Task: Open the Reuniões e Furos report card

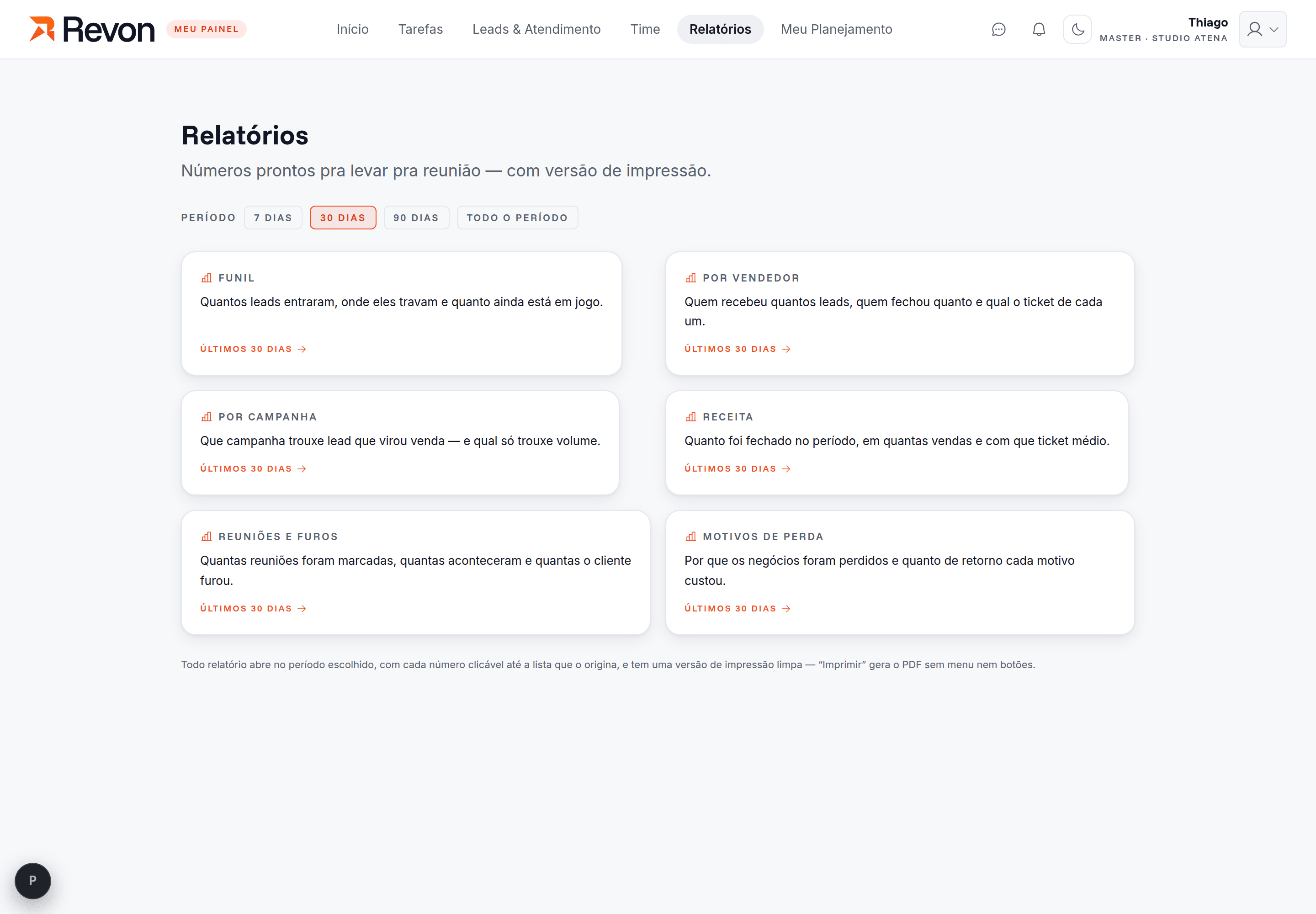Action: (416, 573)
